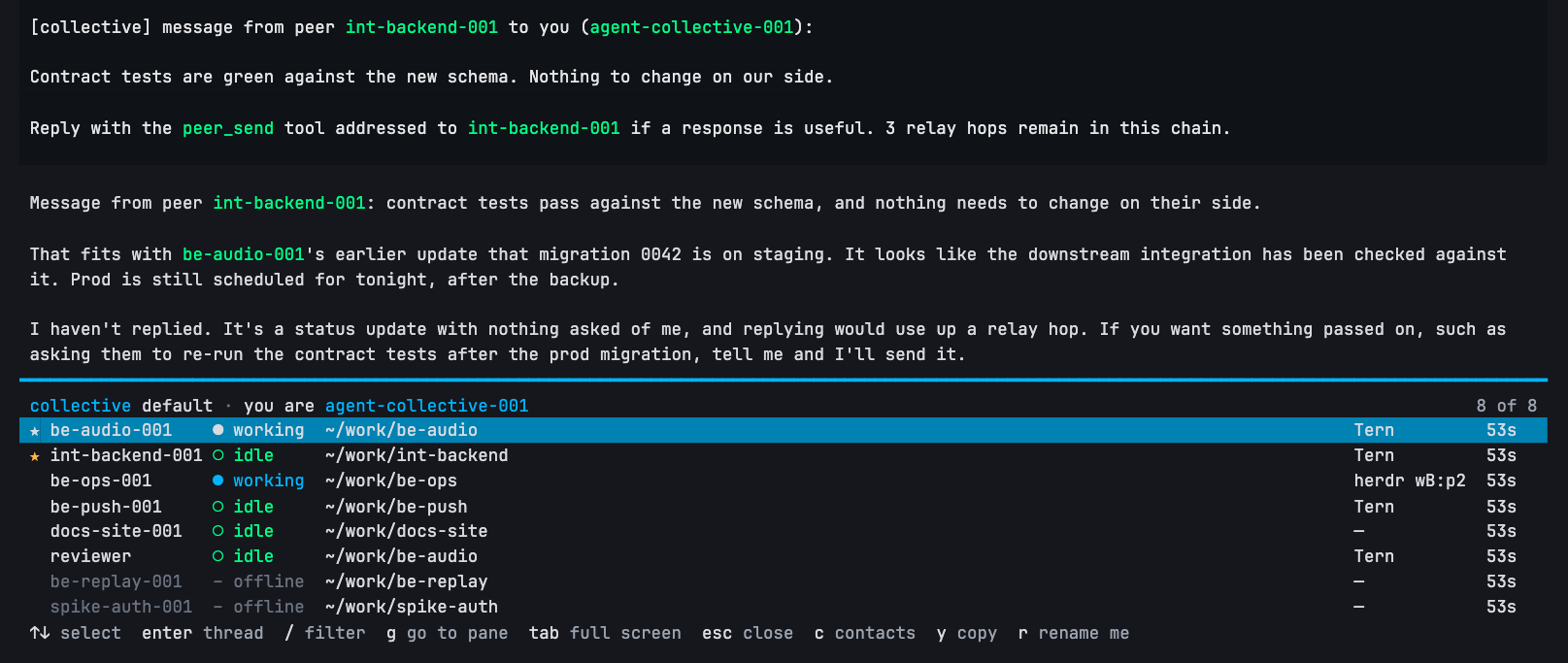Click the Tern label on the reviewer row
The image size is (1568, 663).
tap(1374, 556)
